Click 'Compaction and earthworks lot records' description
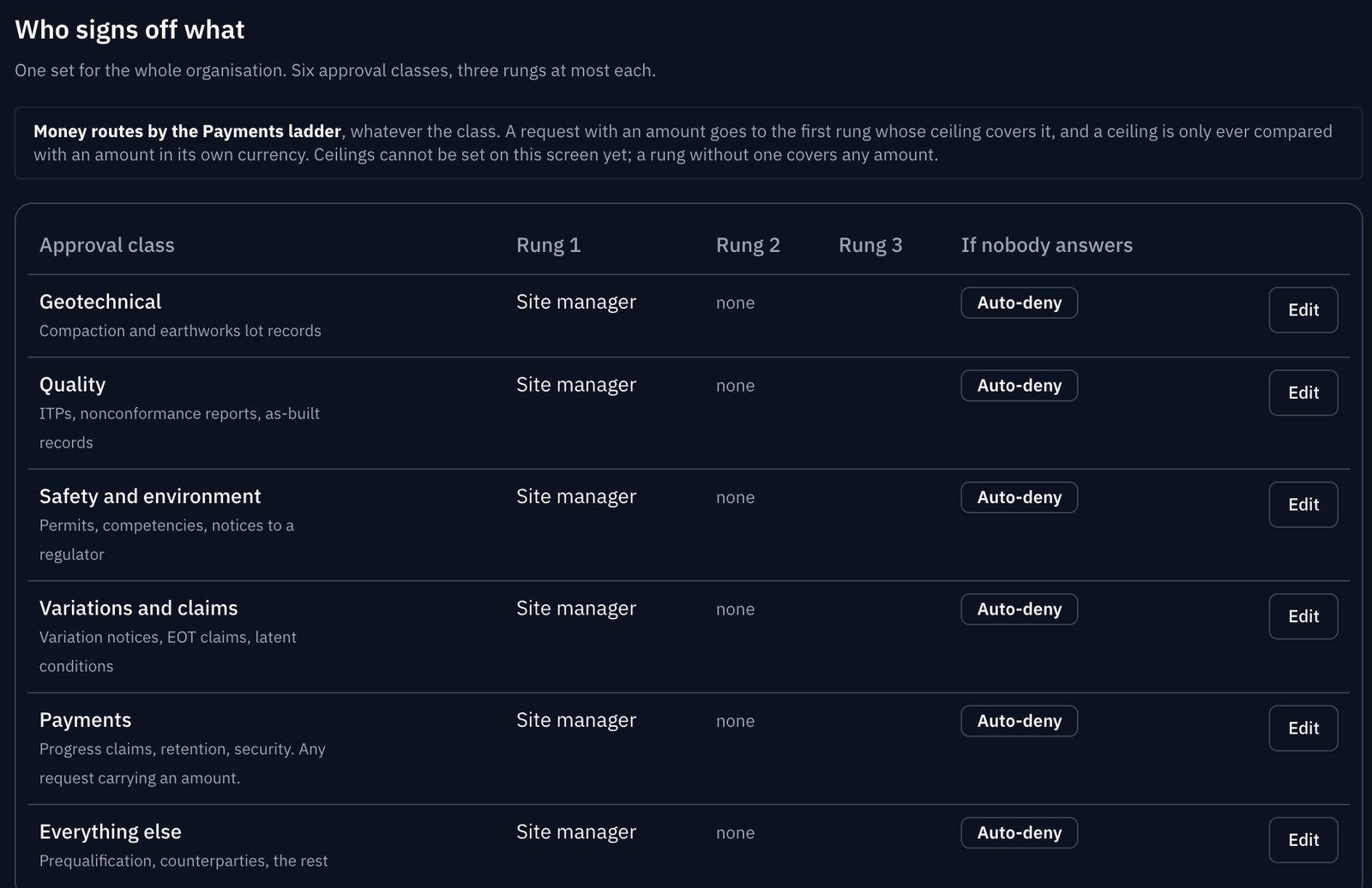Screen dimensions: 1372x888 point(180,331)
